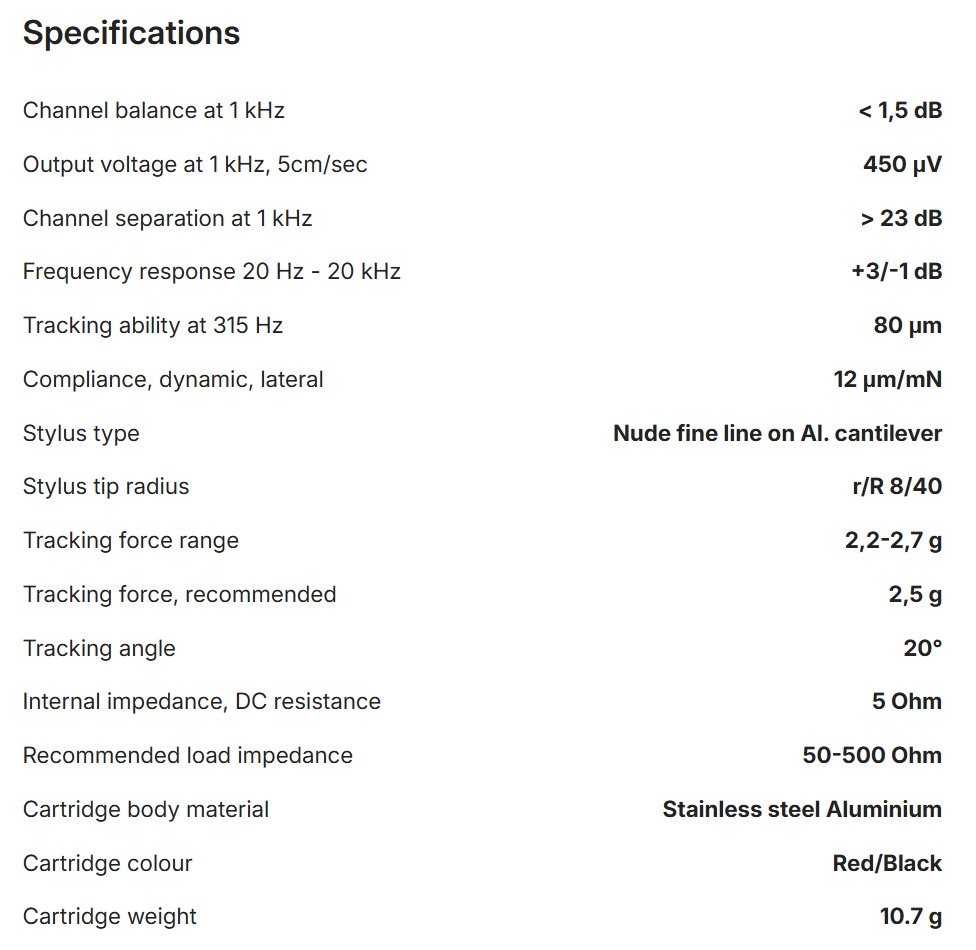Click the Channel separation at 1 kHz label
The image size is (976, 950).
pyautogui.click(x=168, y=219)
